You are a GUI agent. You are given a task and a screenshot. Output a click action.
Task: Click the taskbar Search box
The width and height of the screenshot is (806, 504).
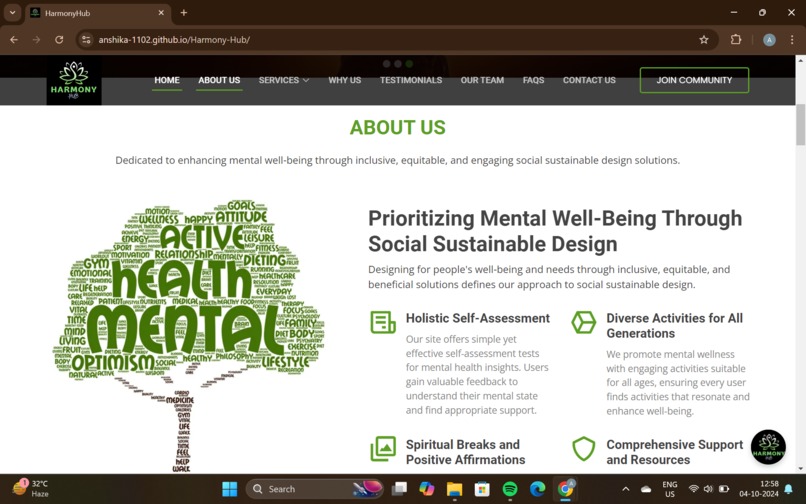315,489
